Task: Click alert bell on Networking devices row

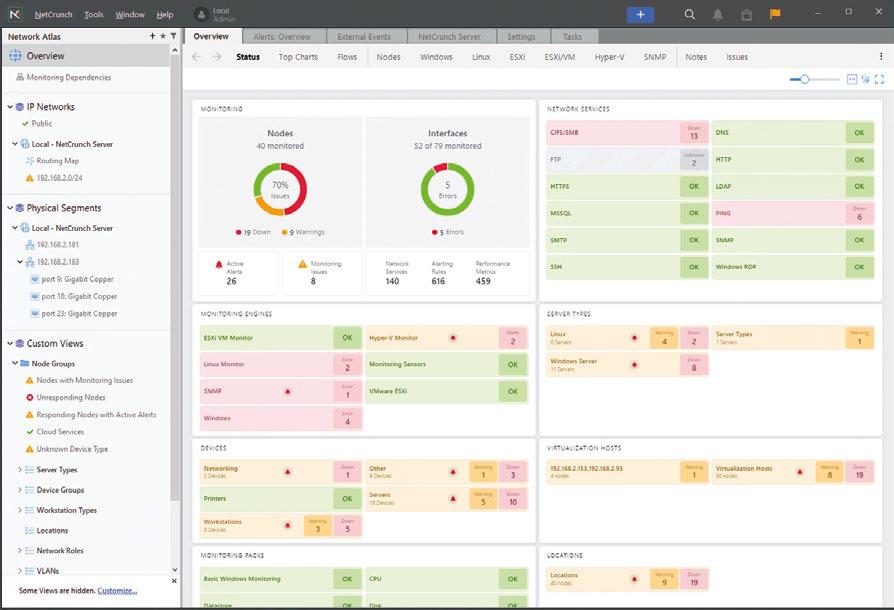Action: [288, 471]
